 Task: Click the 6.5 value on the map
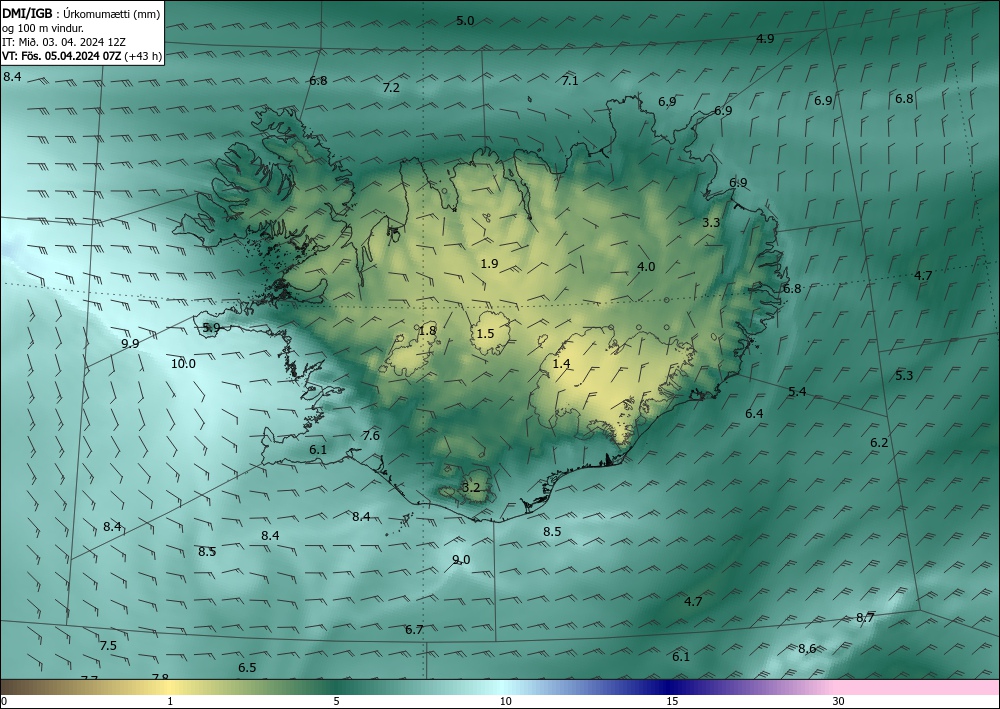coord(247,668)
